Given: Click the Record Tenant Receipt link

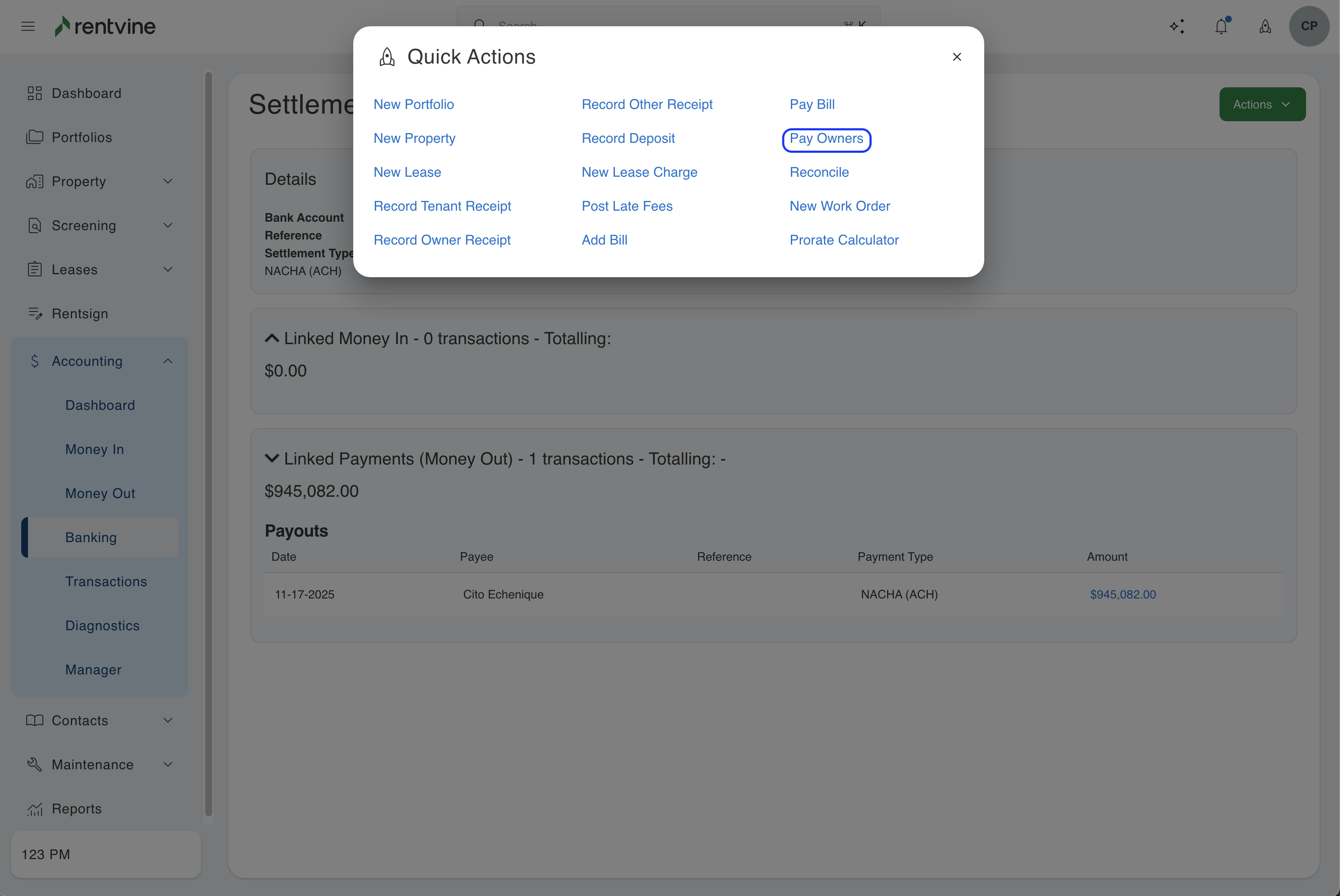Looking at the screenshot, I should coord(442,206).
